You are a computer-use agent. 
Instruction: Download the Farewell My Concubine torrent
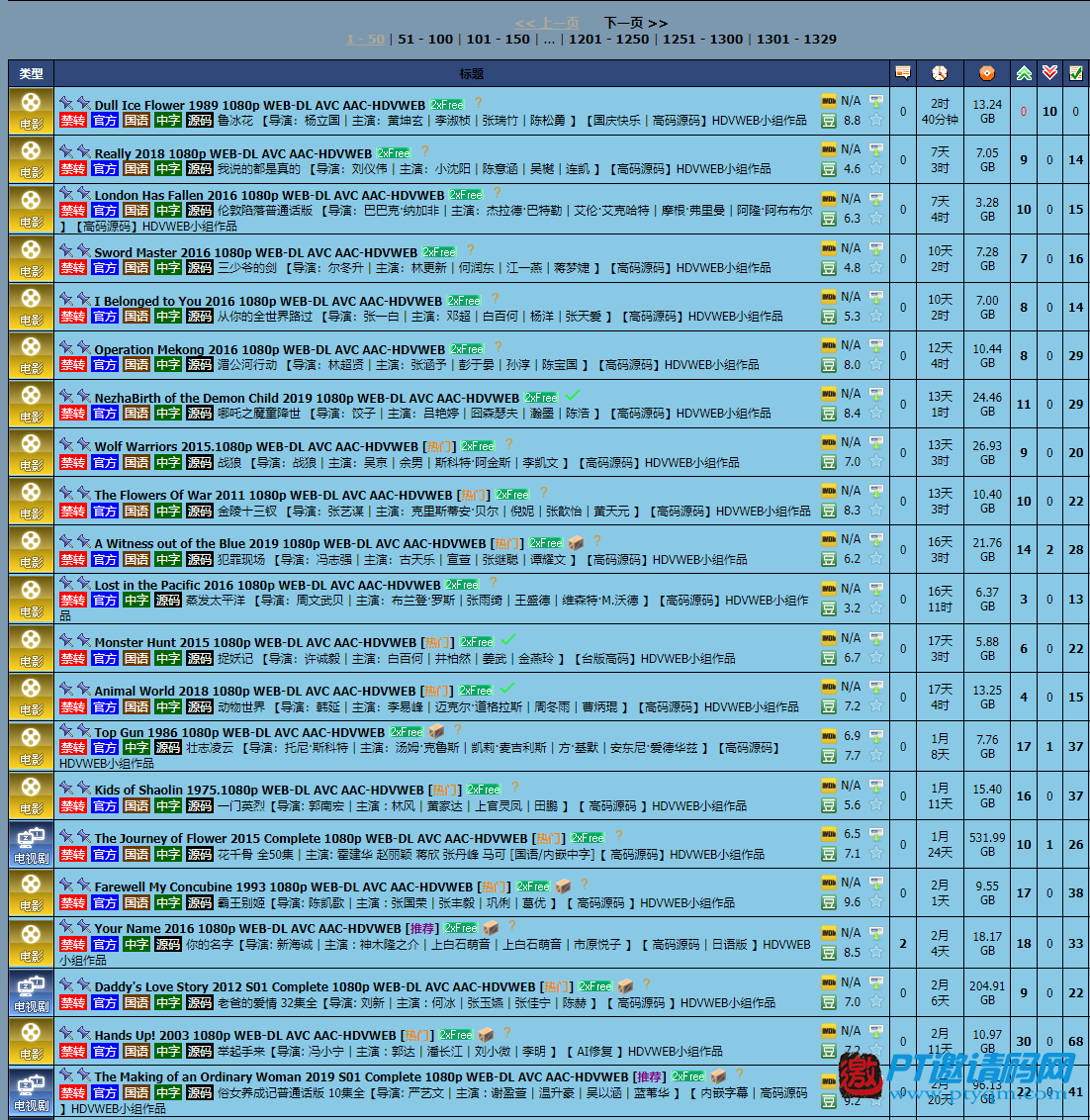coord(876,883)
